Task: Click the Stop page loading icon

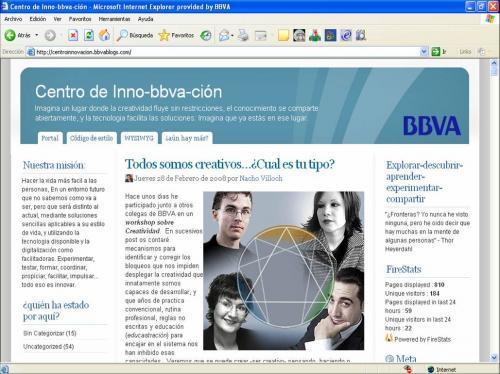Action: coord(73,35)
